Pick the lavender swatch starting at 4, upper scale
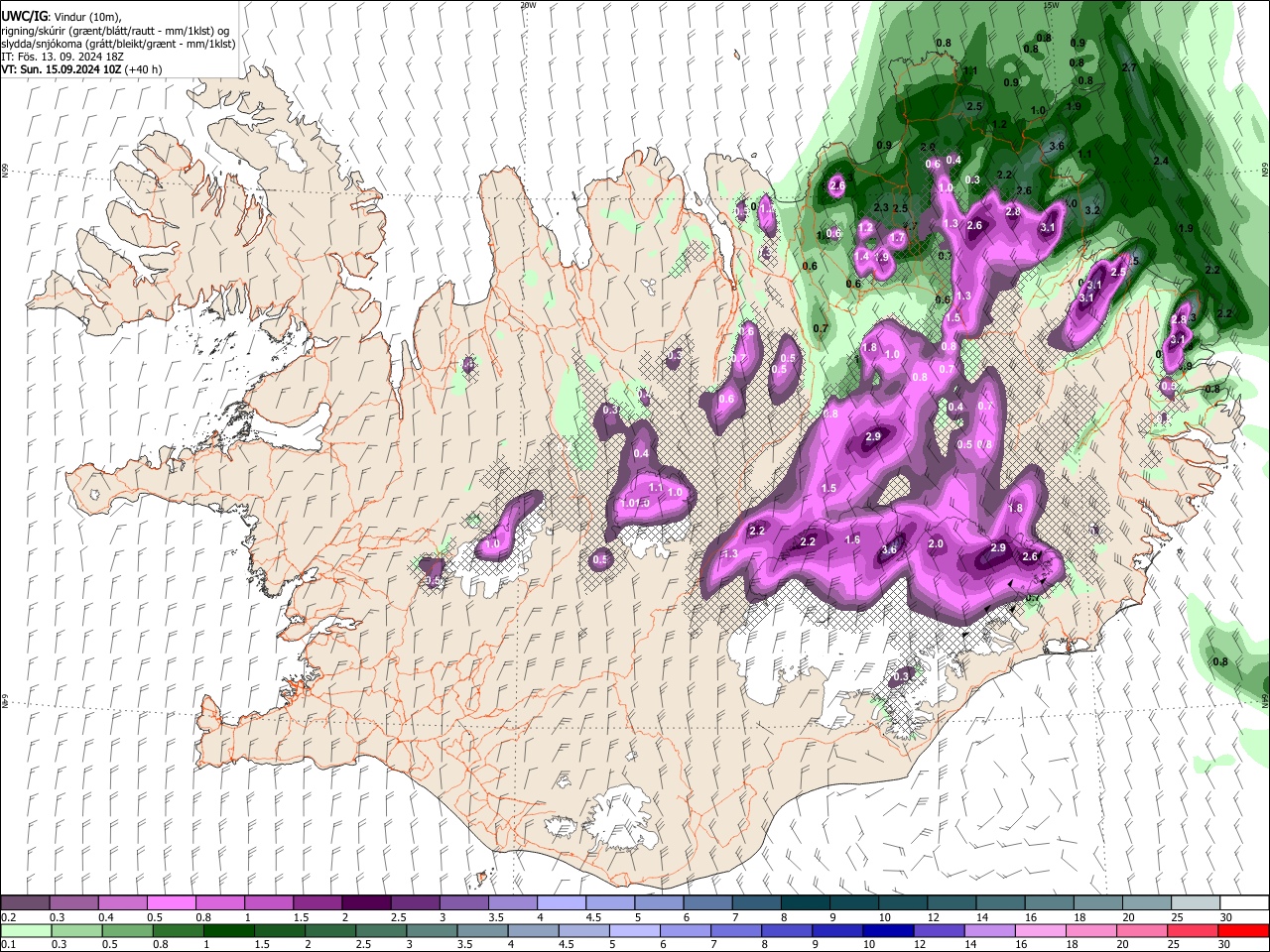 tap(561, 903)
